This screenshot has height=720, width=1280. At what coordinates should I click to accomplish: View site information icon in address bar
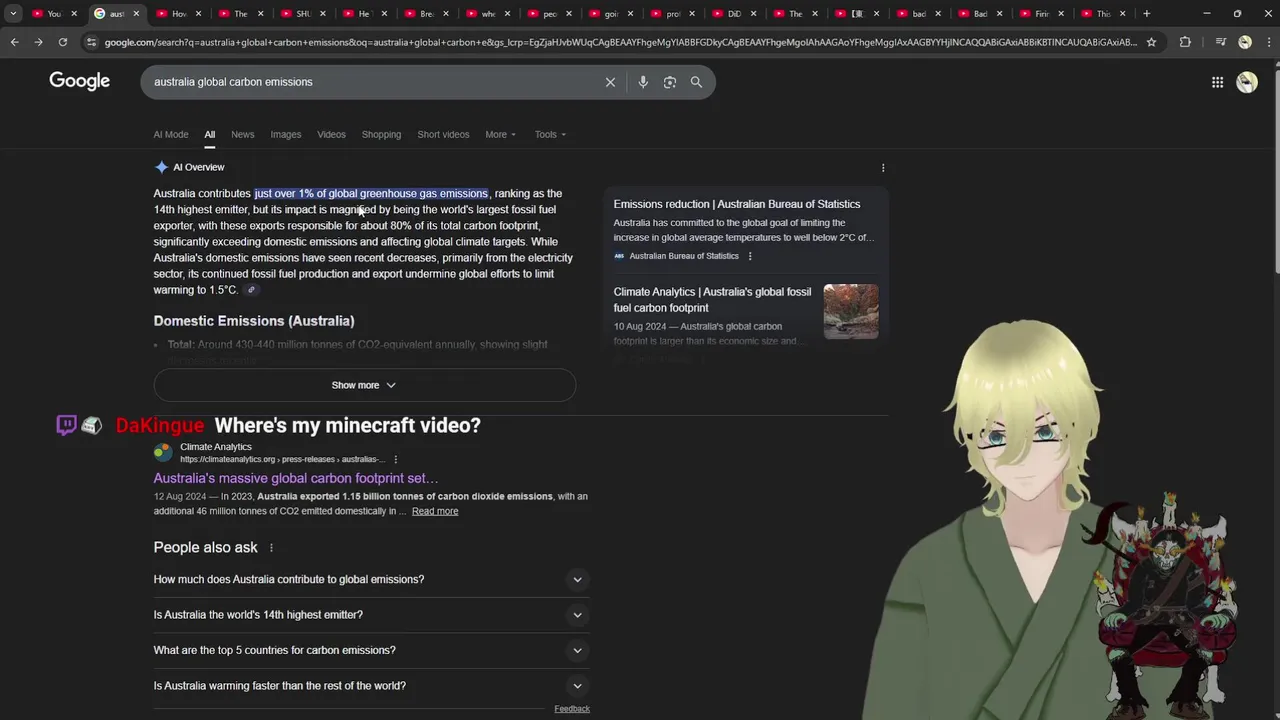91,42
